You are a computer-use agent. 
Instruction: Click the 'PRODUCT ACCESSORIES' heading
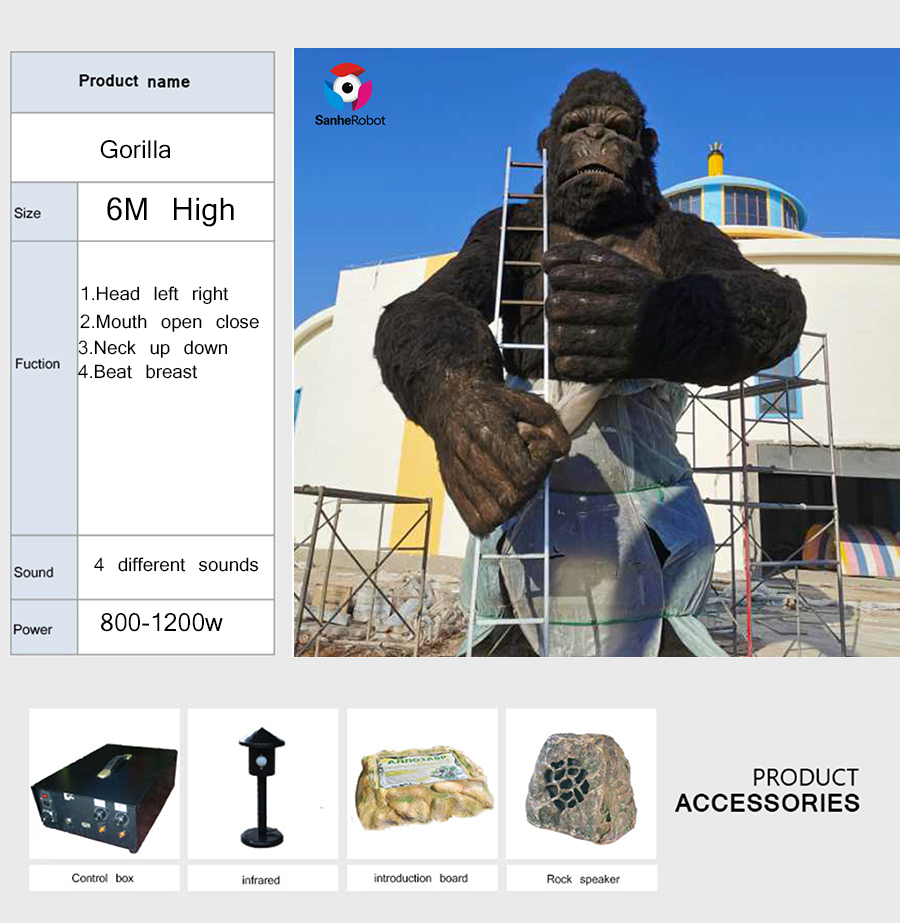click(768, 791)
